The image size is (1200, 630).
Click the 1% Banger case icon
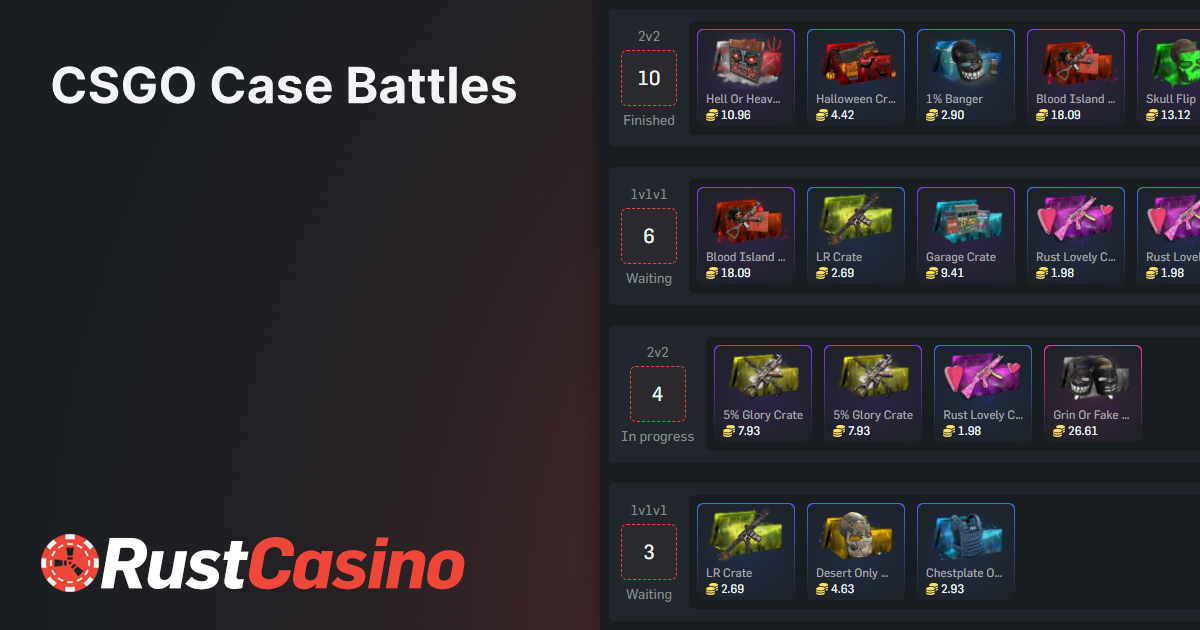(966, 62)
